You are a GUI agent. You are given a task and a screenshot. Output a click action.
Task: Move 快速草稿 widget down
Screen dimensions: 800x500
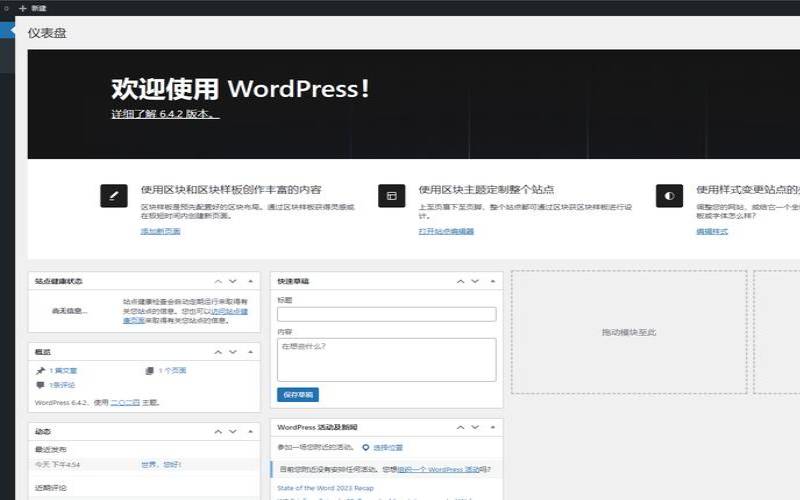(x=475, y=281)
